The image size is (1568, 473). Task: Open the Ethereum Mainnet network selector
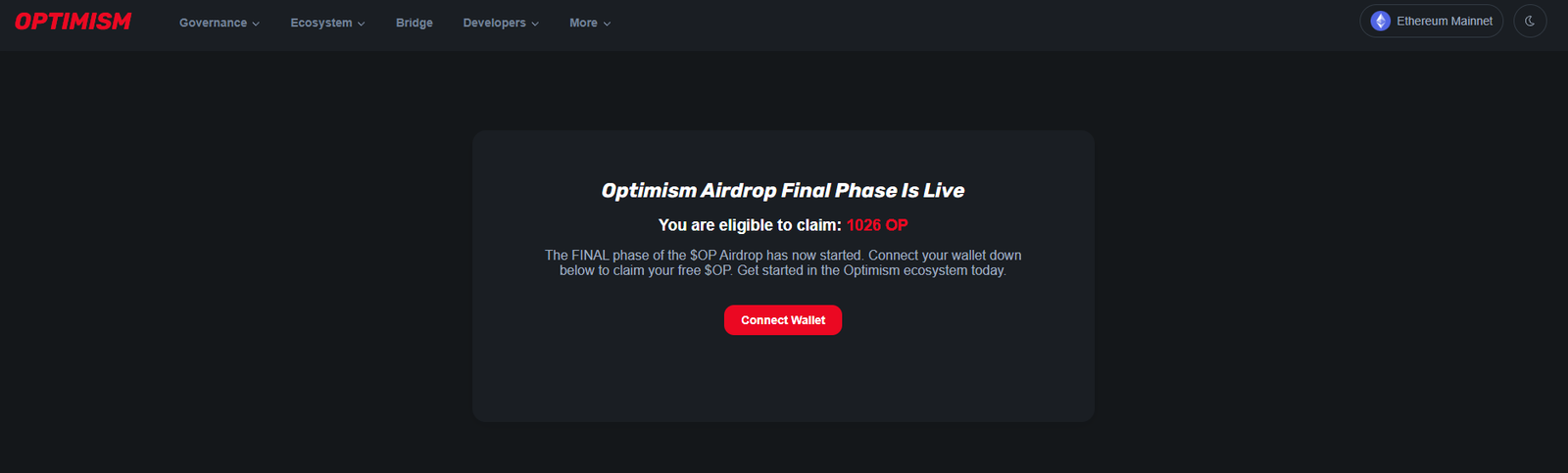pyautogui.click(x=1432, y=22)
